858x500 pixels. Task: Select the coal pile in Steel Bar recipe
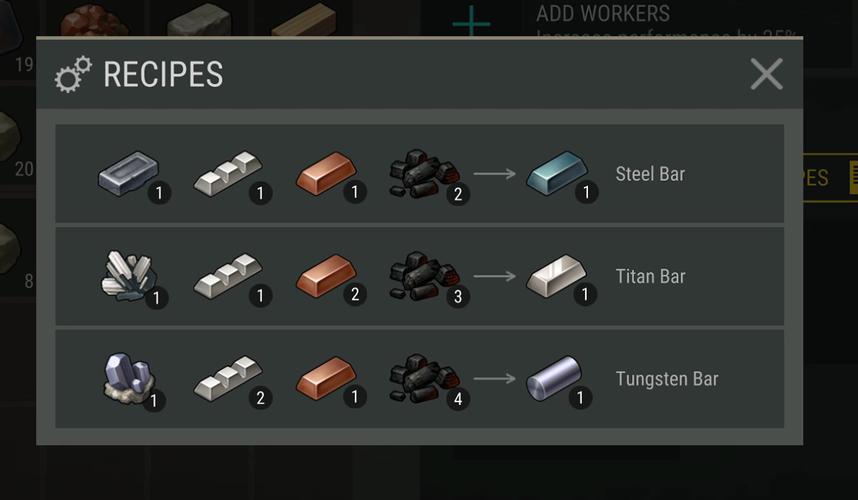pos(424,174)
